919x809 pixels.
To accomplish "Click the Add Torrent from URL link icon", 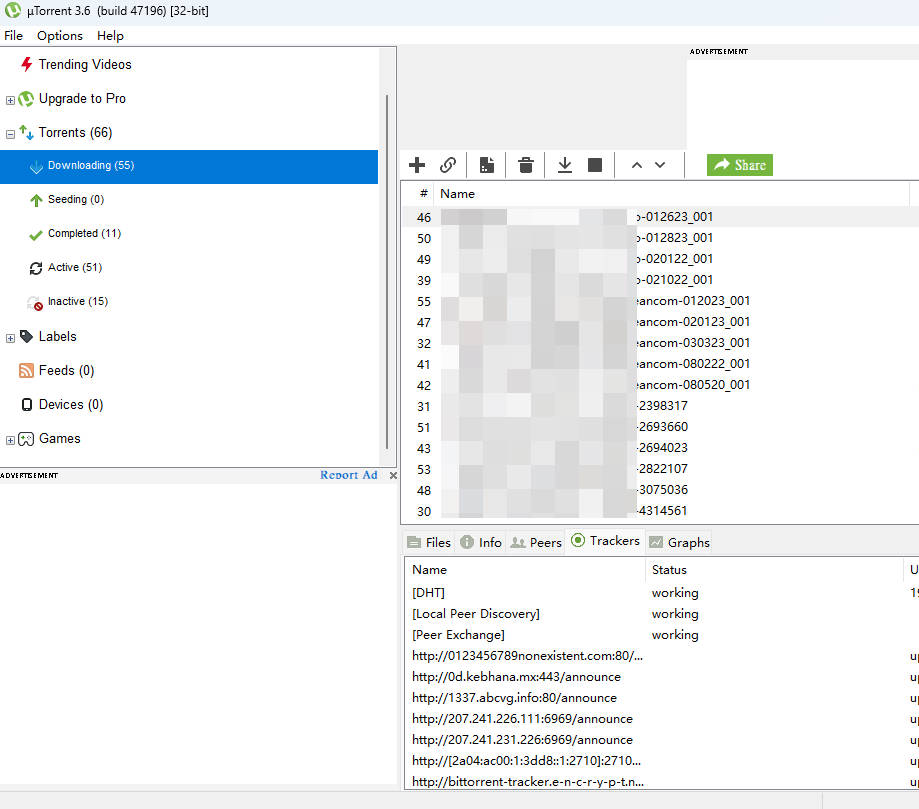I will [448, 165].
